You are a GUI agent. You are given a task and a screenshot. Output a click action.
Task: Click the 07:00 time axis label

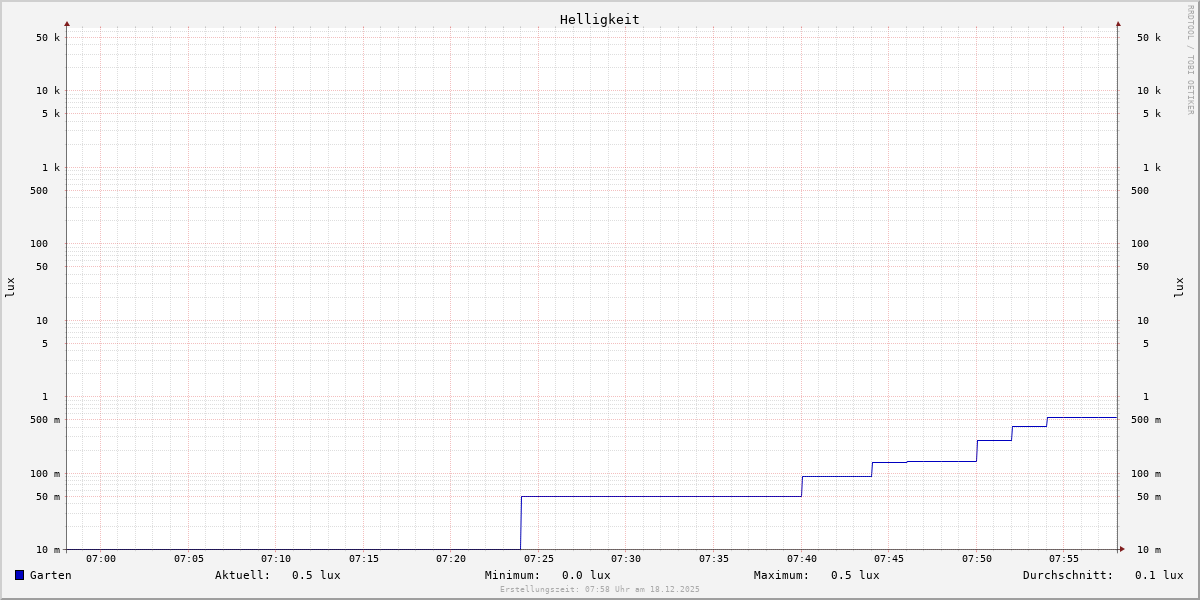tap(101, 559)
